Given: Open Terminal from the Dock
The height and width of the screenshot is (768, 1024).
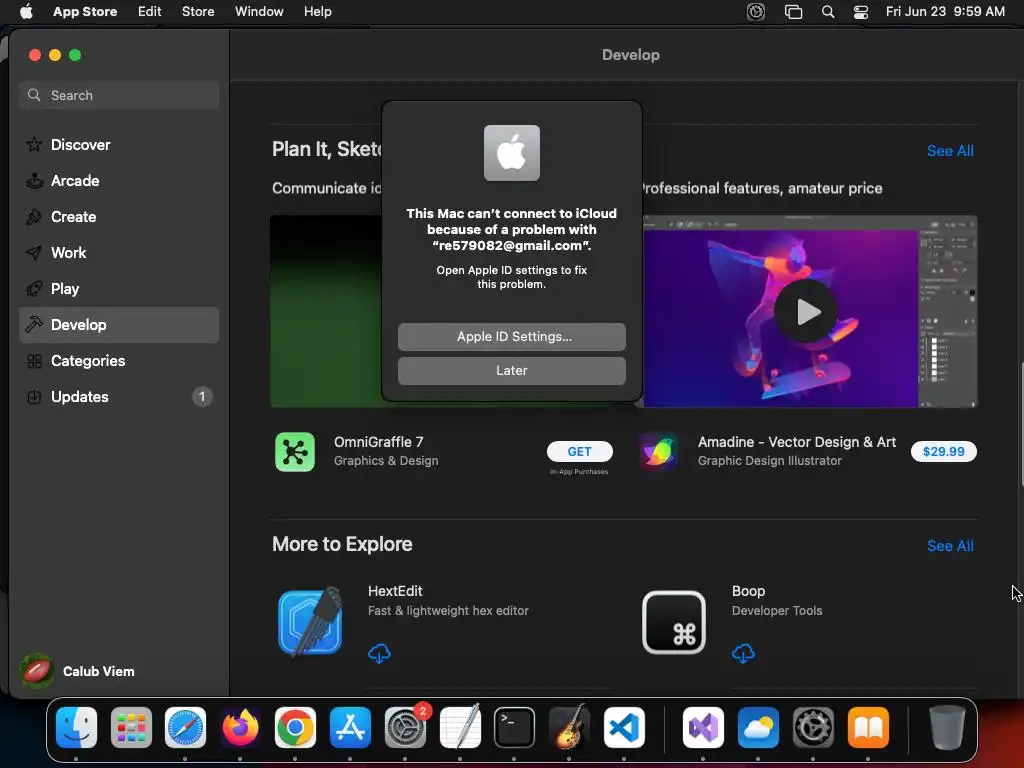Looking at the screenshot, I should click(x=514, y=727).
